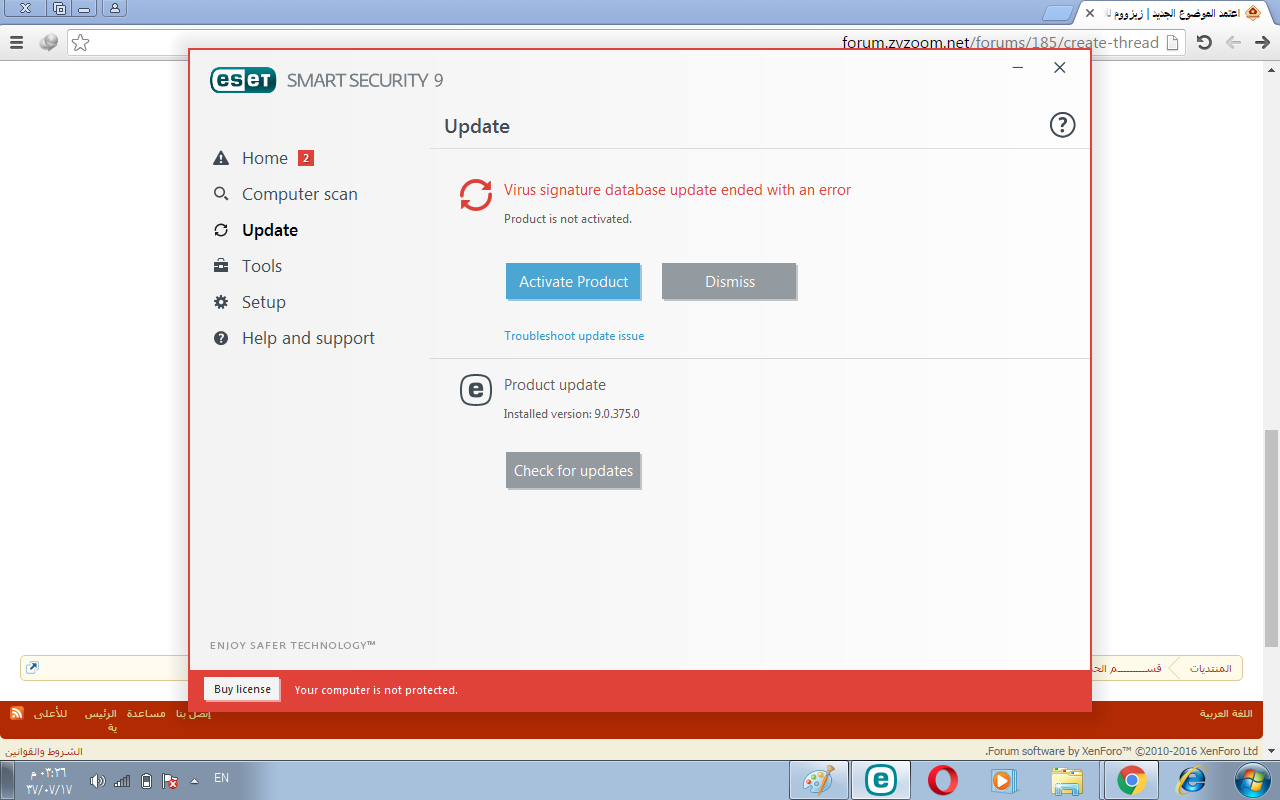
Task: Click the battery tray icon
Action: point(146,781)
